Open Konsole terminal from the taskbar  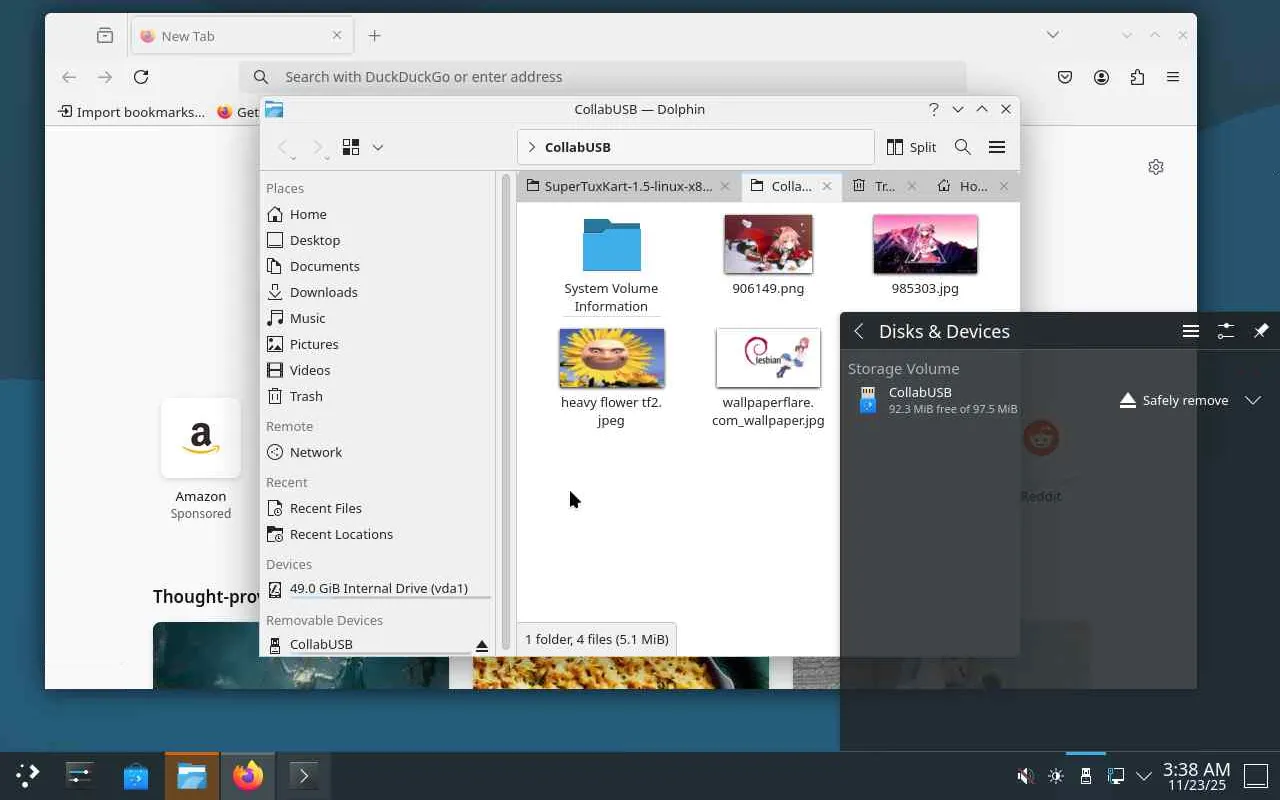[304, 775]
